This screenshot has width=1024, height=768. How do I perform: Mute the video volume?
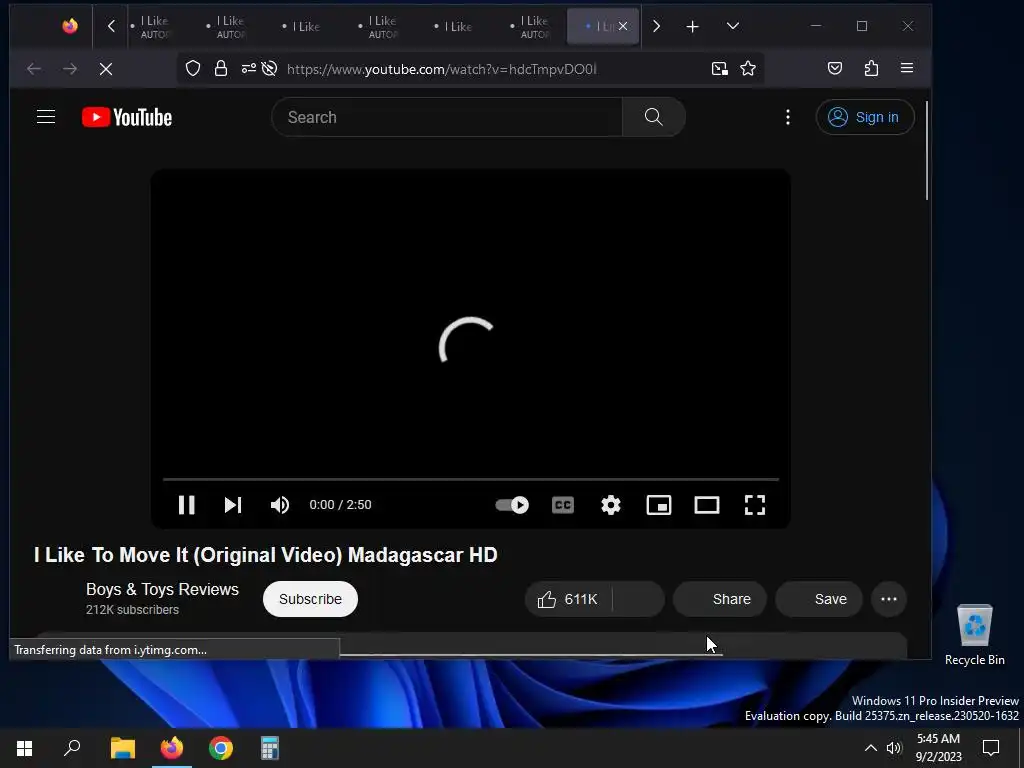pos(280,505)
